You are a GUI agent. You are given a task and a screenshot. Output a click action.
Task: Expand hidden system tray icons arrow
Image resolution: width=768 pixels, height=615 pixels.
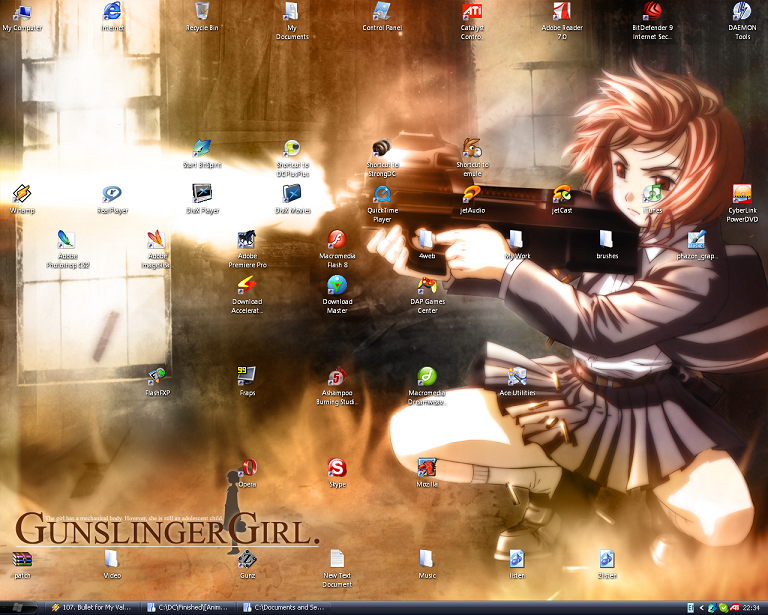click(x=701, y=608)
